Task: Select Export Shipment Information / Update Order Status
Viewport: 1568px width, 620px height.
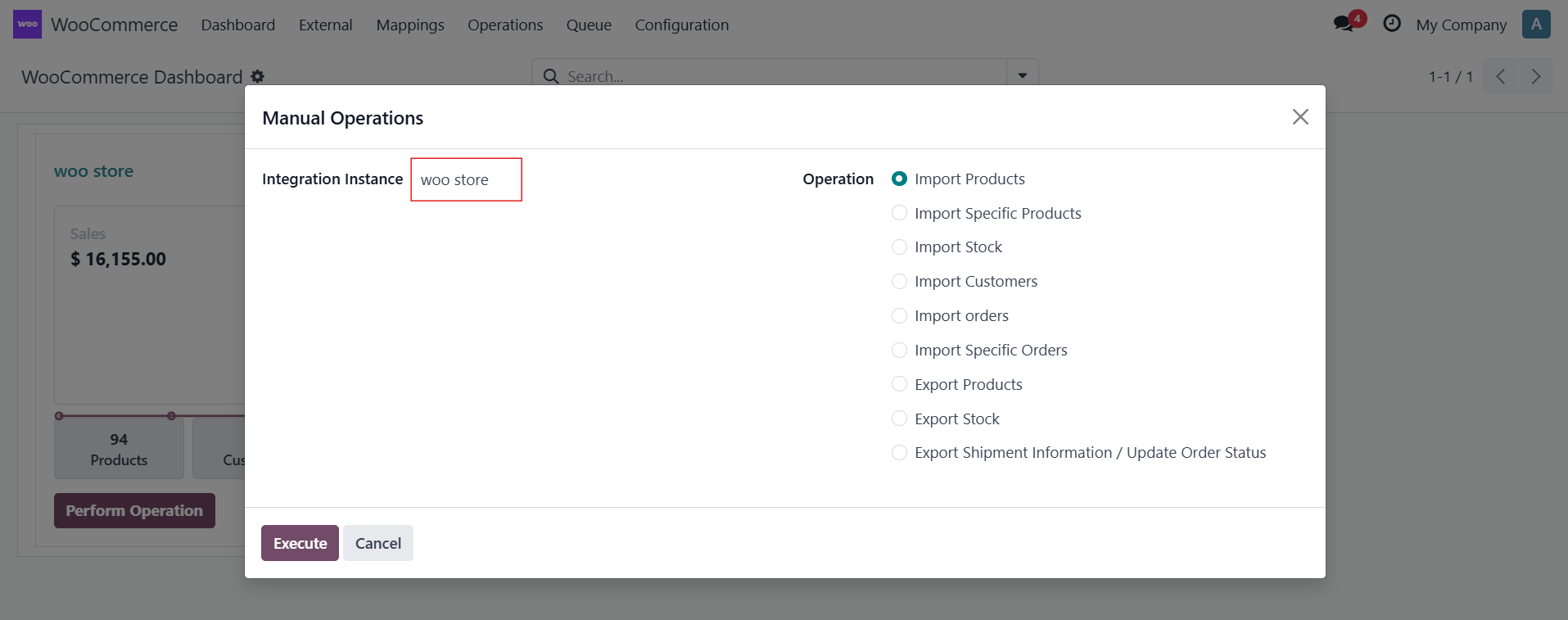Action: [899, 453]
